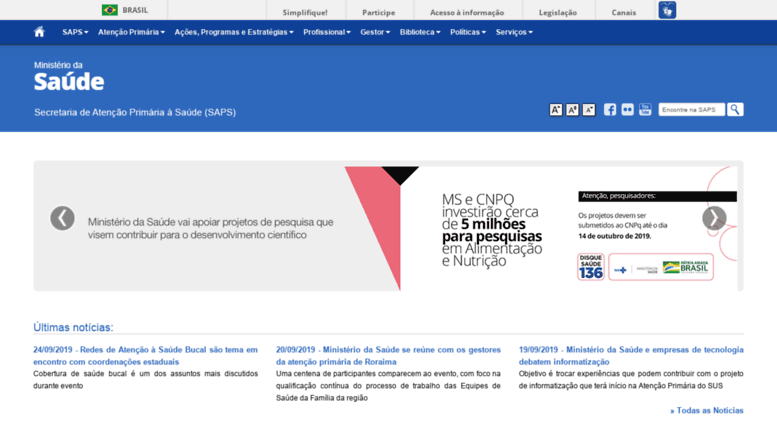Open the YouTube channel icon

[645, 109]
